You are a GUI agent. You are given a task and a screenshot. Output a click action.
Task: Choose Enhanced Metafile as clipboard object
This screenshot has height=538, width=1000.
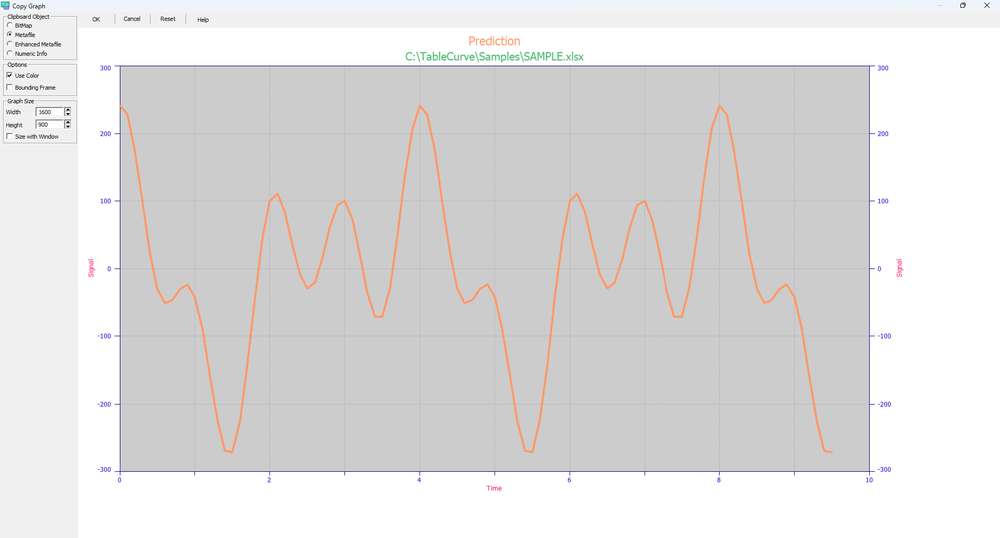tap(10, 44)
